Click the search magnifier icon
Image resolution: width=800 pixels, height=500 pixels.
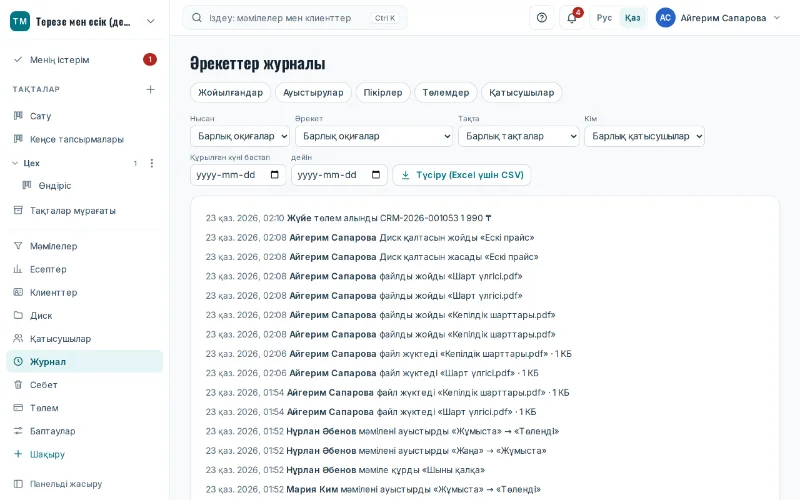(196, 18)
